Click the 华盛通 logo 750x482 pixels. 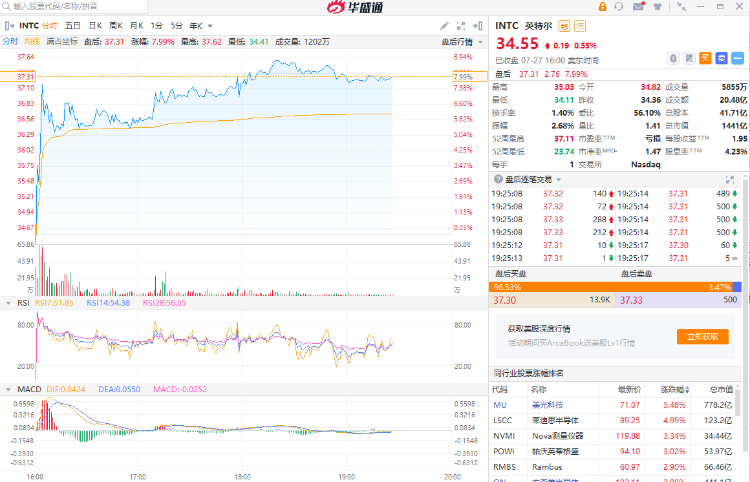[355, 7]
